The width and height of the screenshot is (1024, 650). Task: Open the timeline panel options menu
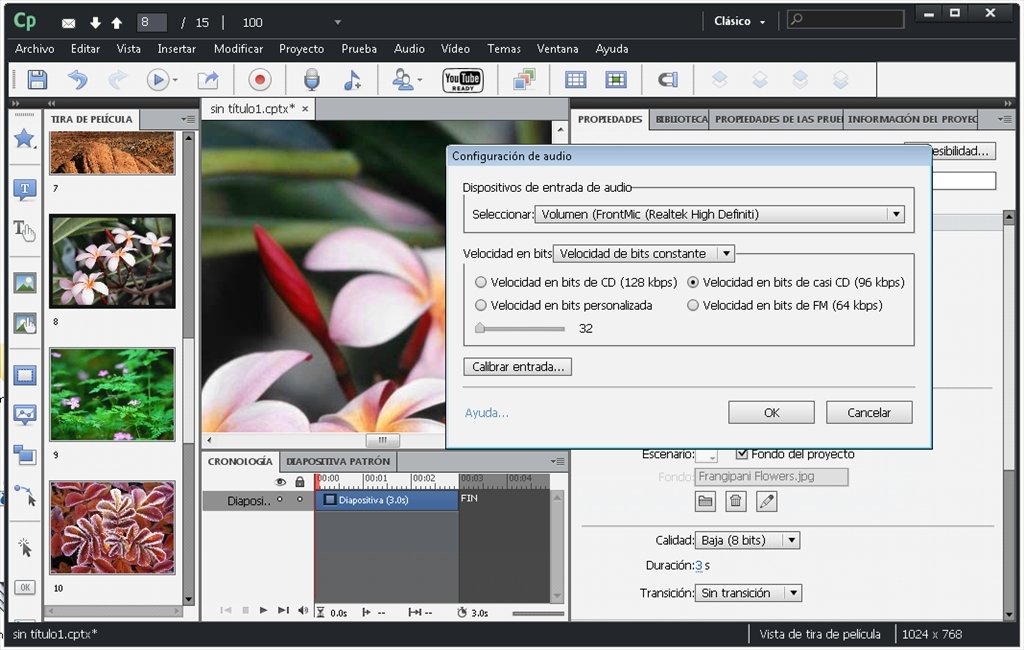557,461
